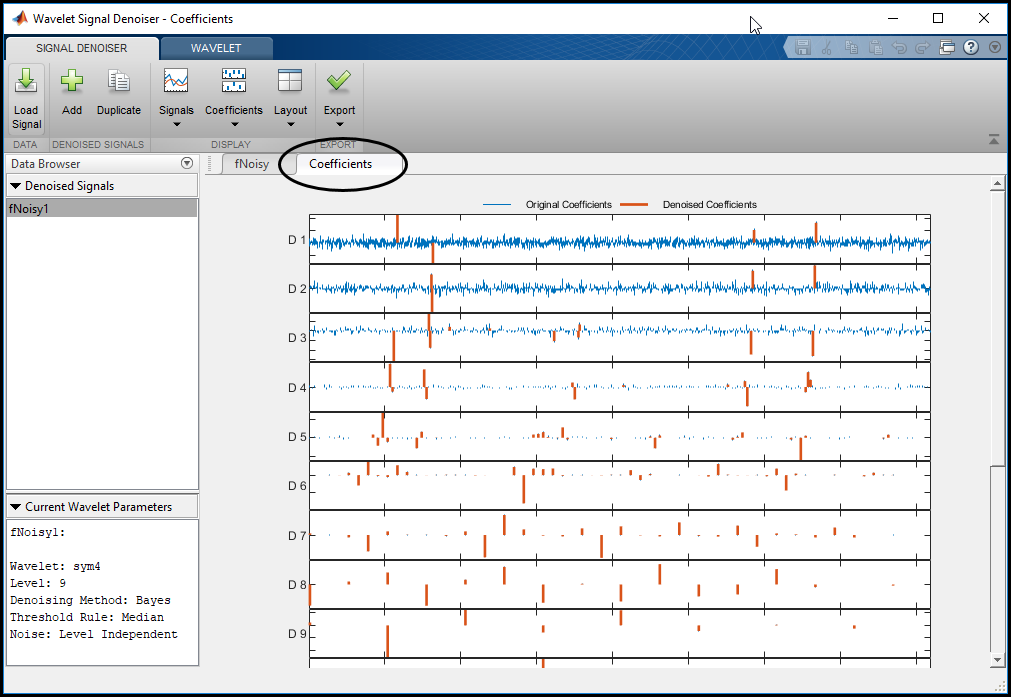Add a new denoised signal
The height and width of the screenshot is (697, 1011).
72,92
